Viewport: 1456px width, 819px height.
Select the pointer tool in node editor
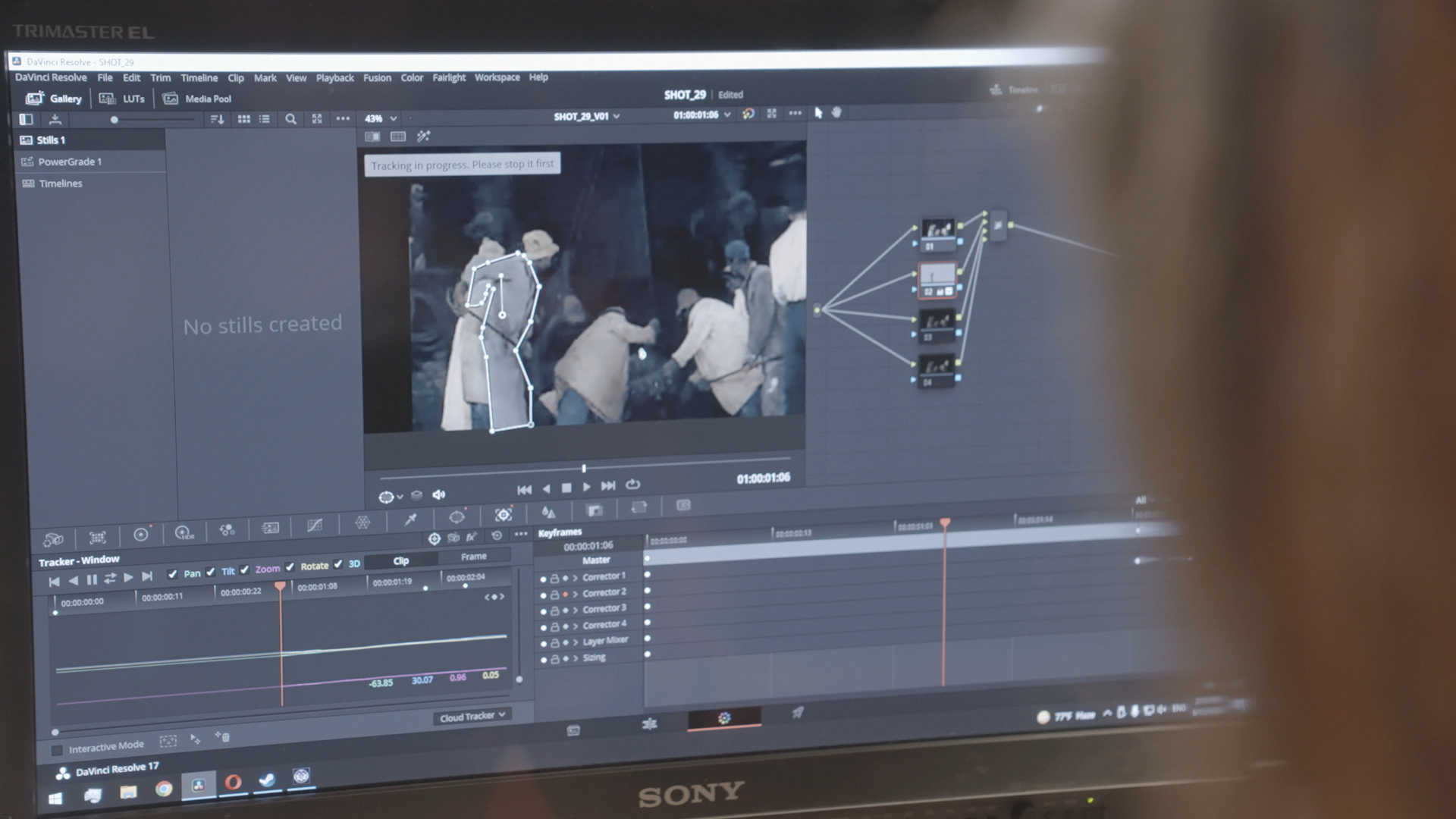pyautogui.click(x=818, y=112)
